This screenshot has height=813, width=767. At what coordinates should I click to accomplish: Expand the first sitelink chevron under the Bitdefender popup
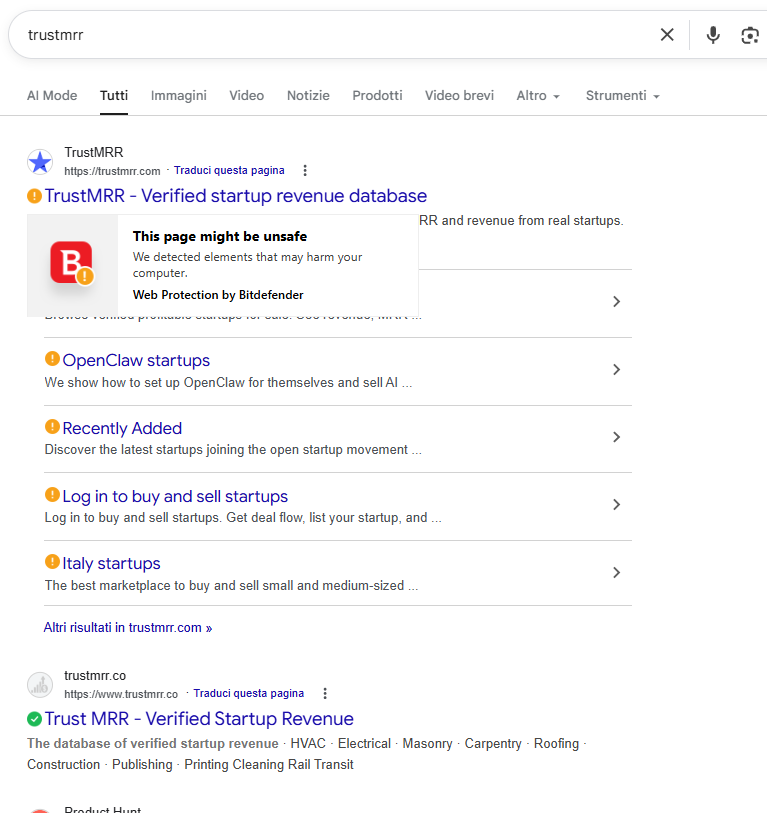point(616,302)
